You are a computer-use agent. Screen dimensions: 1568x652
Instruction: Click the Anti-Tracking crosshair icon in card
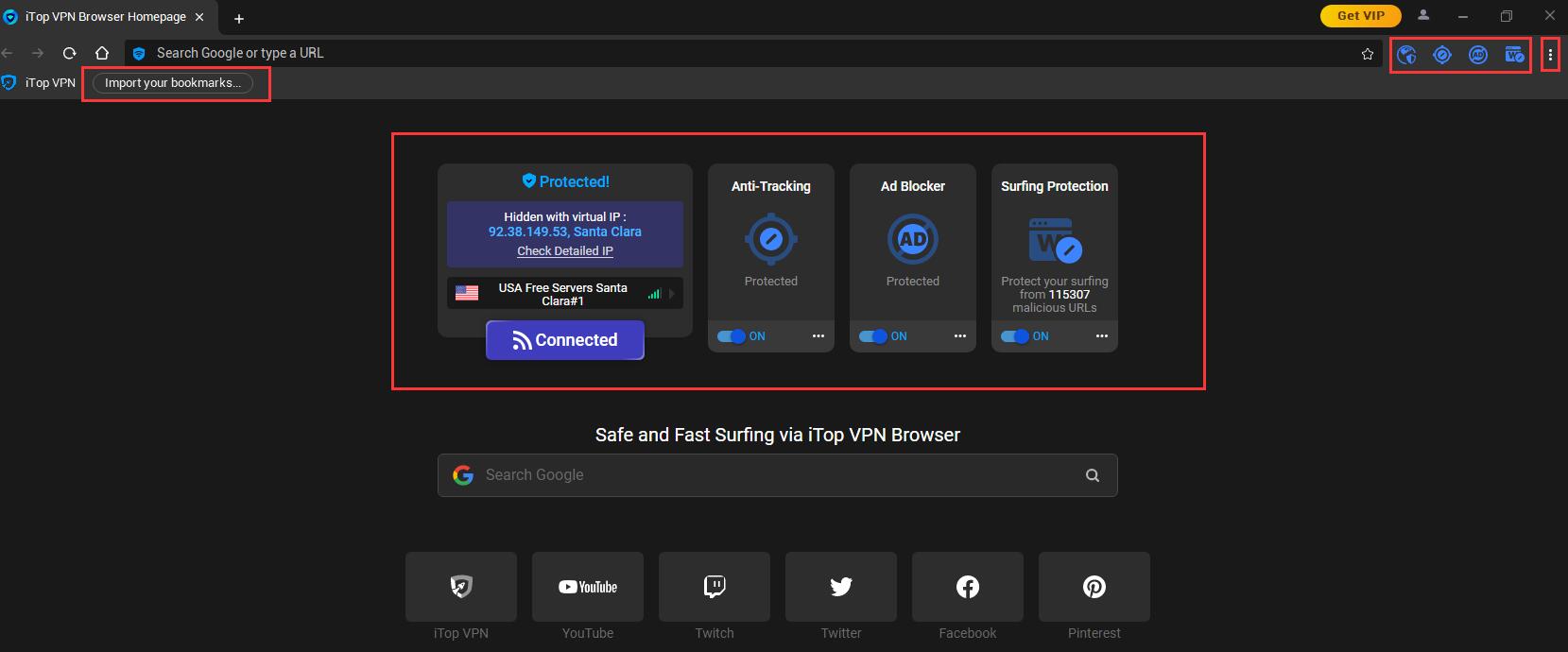click(x=771, y=239)
